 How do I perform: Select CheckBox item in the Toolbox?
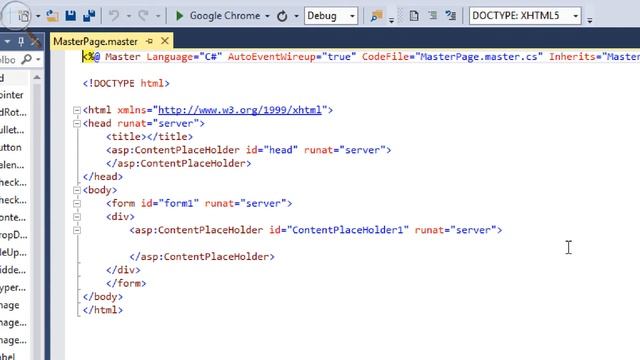click(x=13, y=182)
